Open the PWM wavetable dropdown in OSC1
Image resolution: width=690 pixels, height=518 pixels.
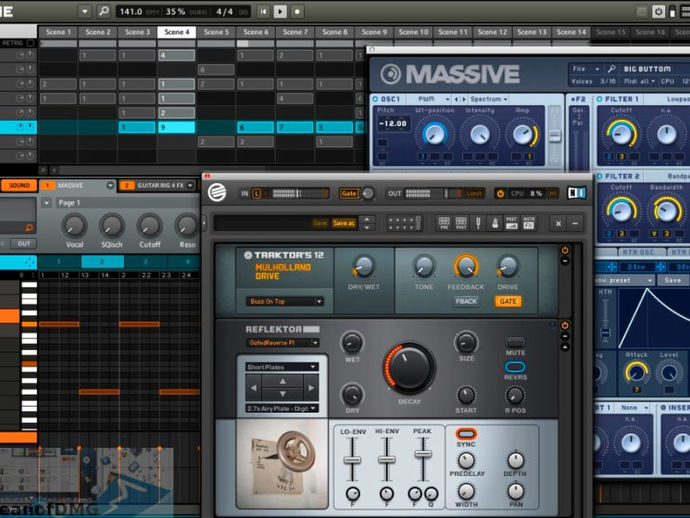432,99
